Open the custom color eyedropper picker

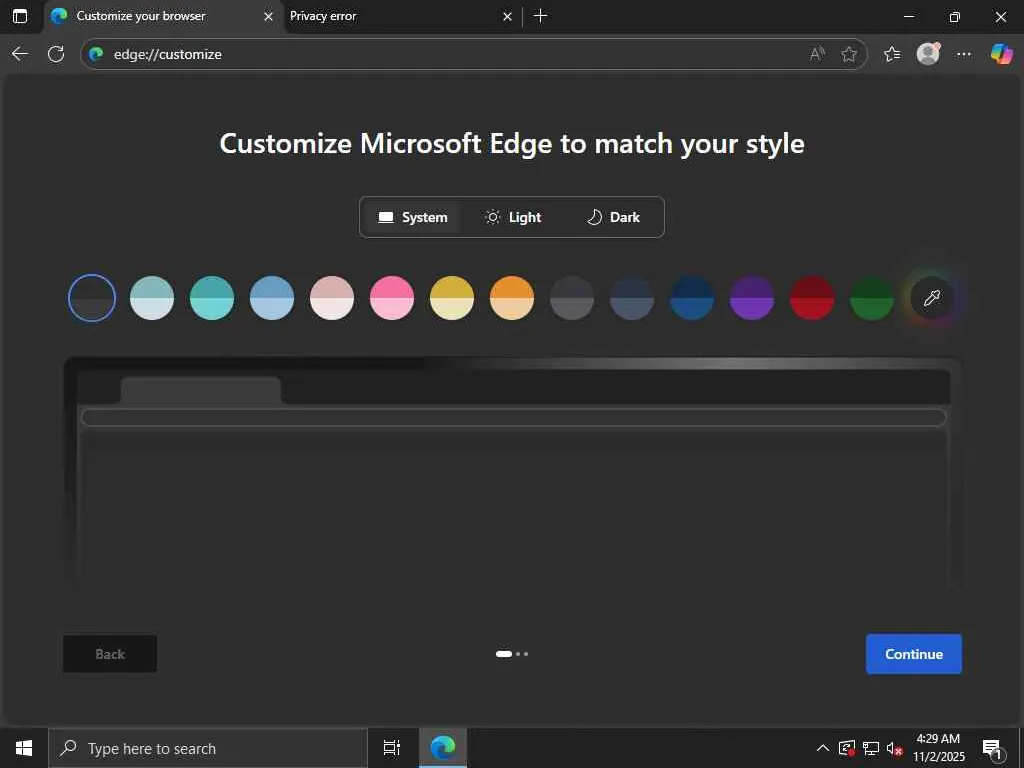coord(933,298)
